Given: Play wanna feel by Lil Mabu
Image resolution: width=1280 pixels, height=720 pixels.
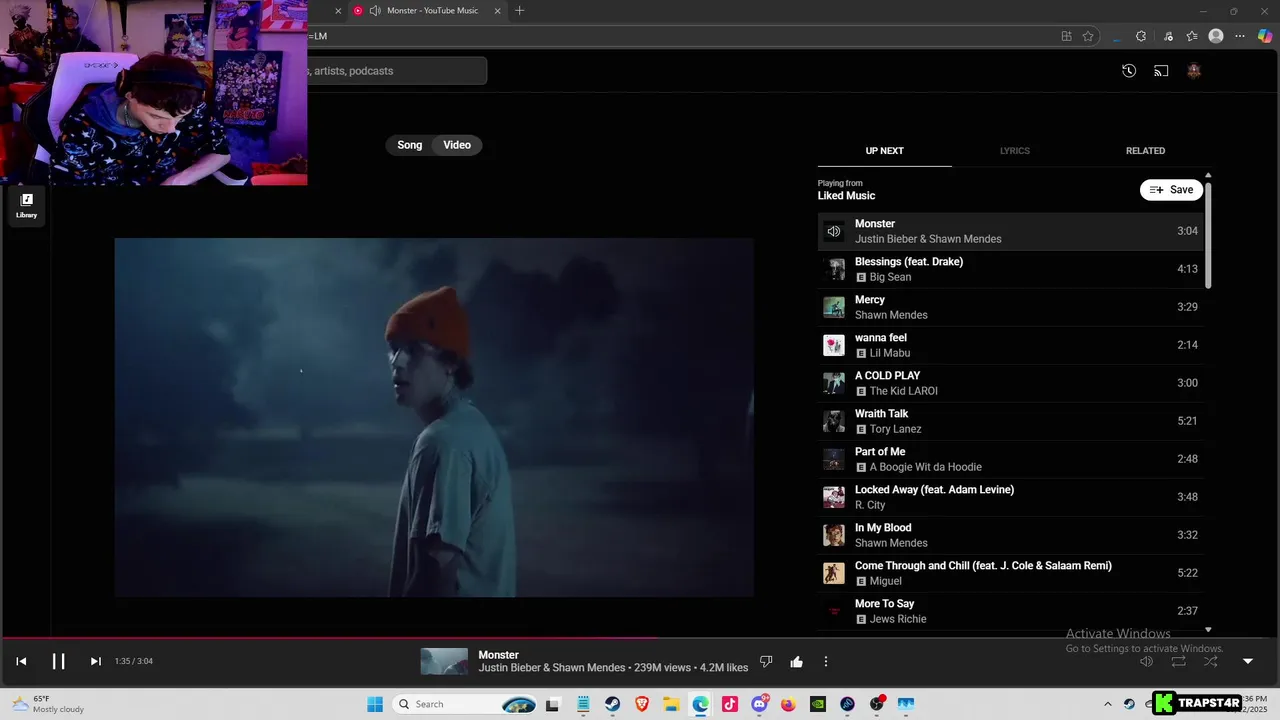Looking at the screenshot, I should click(x=1011, y=345).
